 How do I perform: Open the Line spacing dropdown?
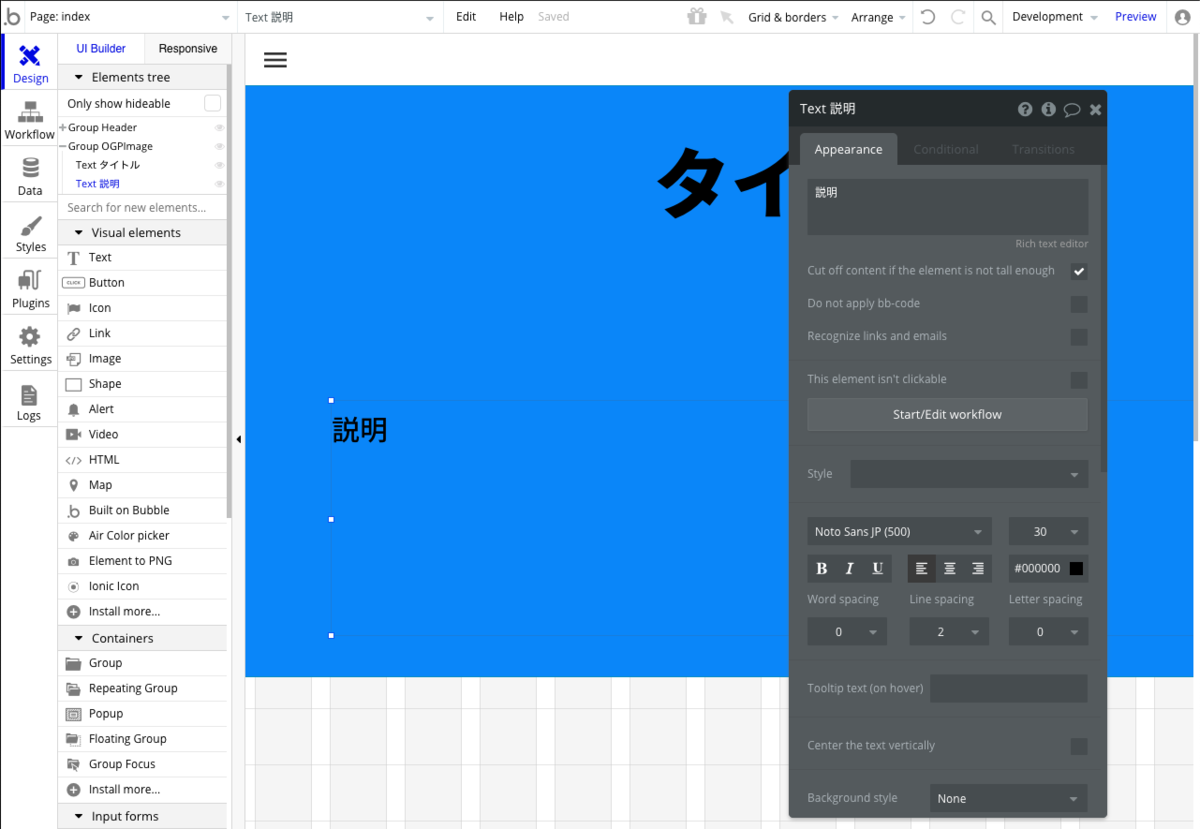(x=949, y=632)
